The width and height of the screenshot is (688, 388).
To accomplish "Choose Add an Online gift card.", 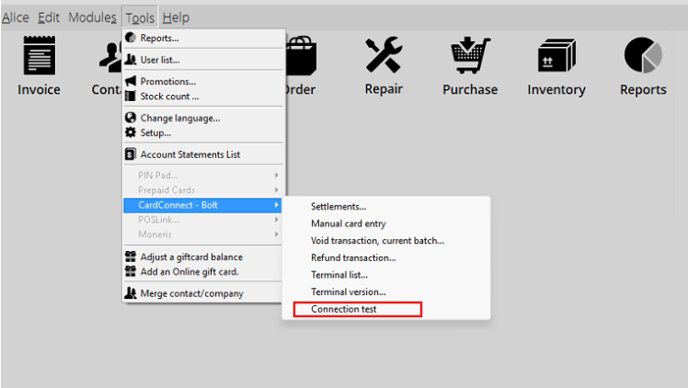I will (x=189, y=272).
